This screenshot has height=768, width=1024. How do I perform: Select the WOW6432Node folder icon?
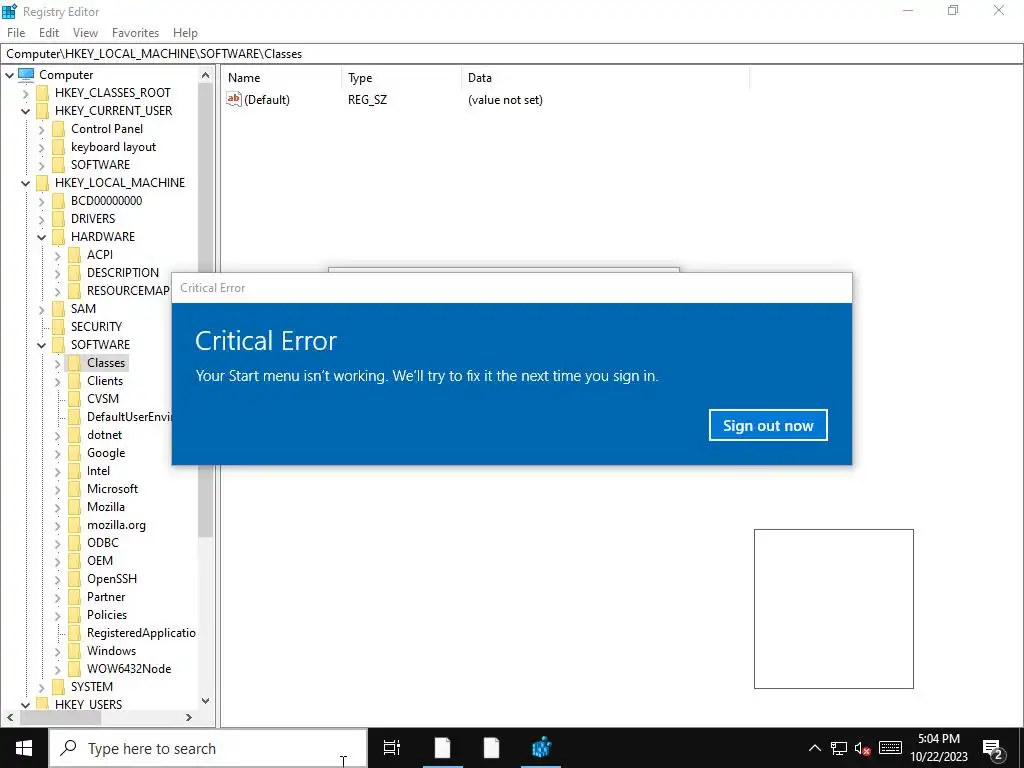[x=74, y=669]
